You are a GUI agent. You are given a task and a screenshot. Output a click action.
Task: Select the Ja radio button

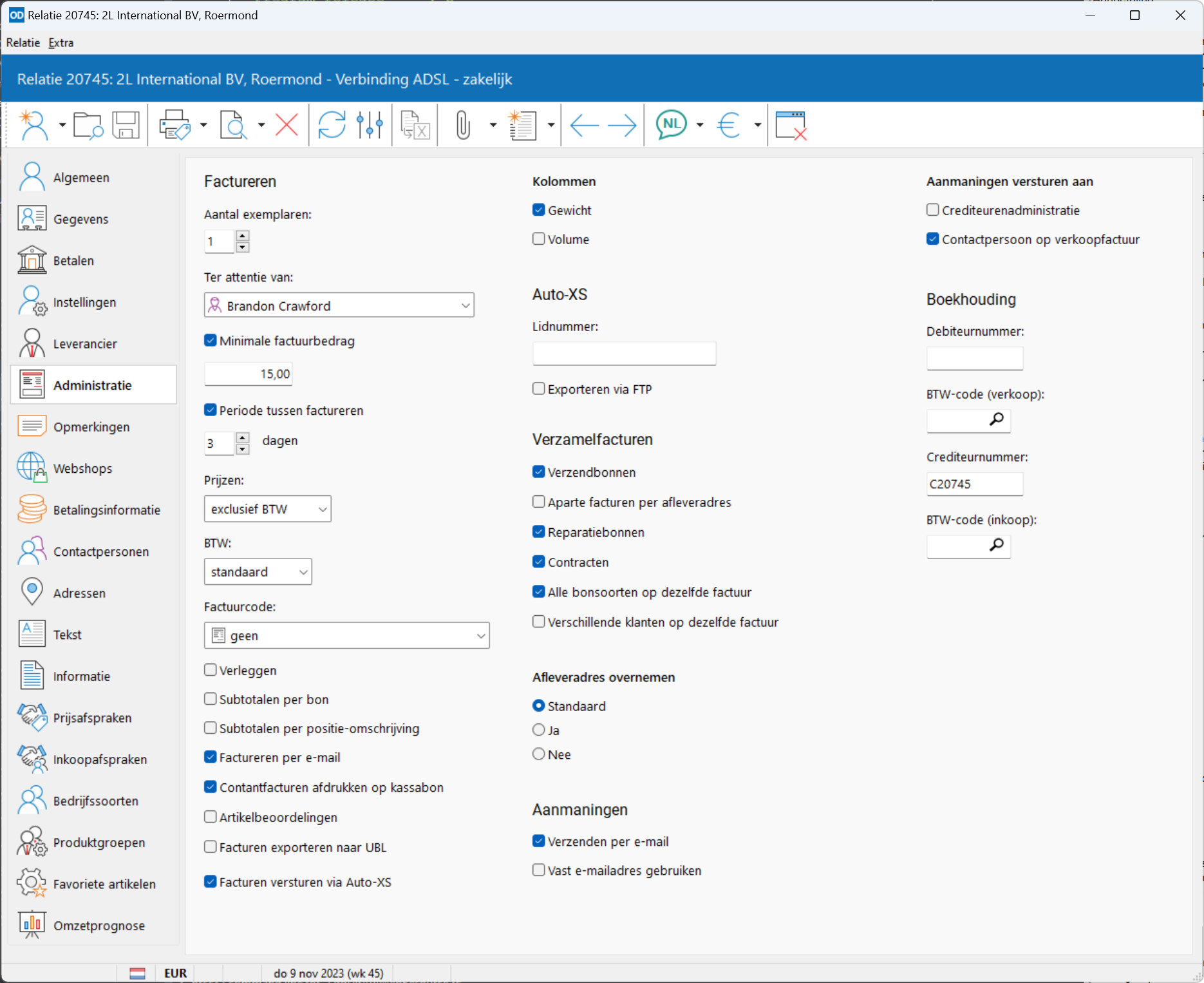click(539, 730)
